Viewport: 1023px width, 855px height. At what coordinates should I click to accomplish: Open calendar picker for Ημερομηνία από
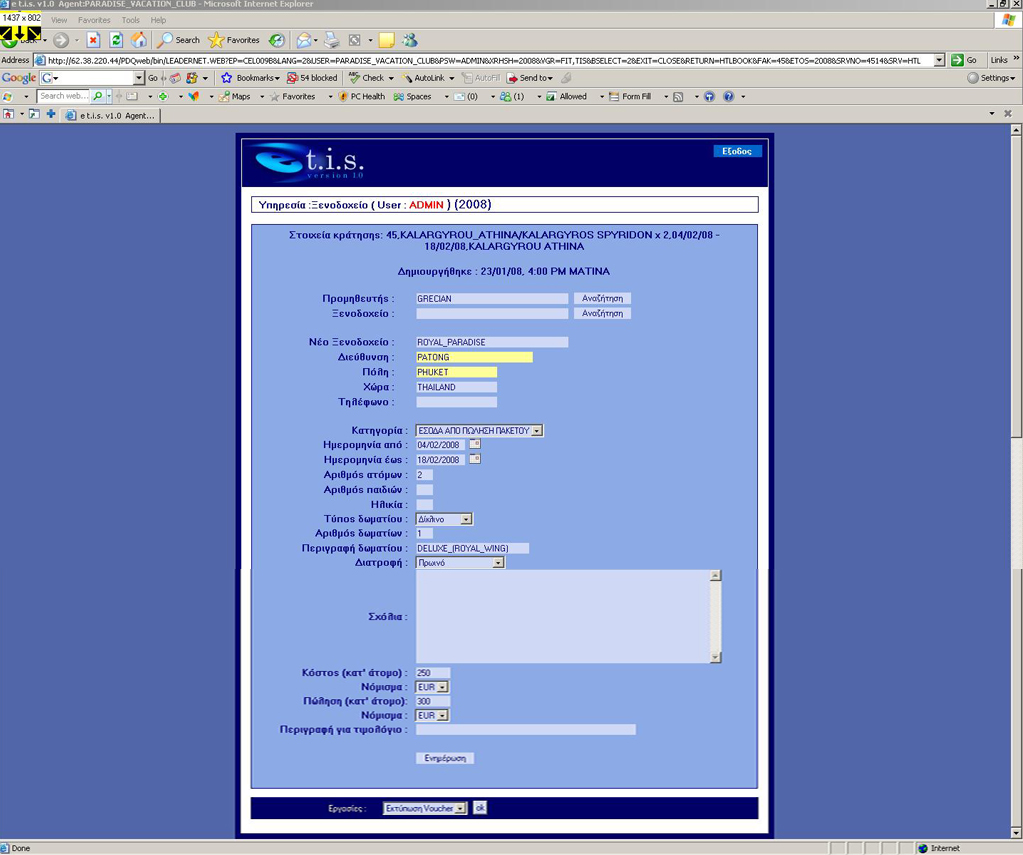pyautogui.click(x=475, y=444)
